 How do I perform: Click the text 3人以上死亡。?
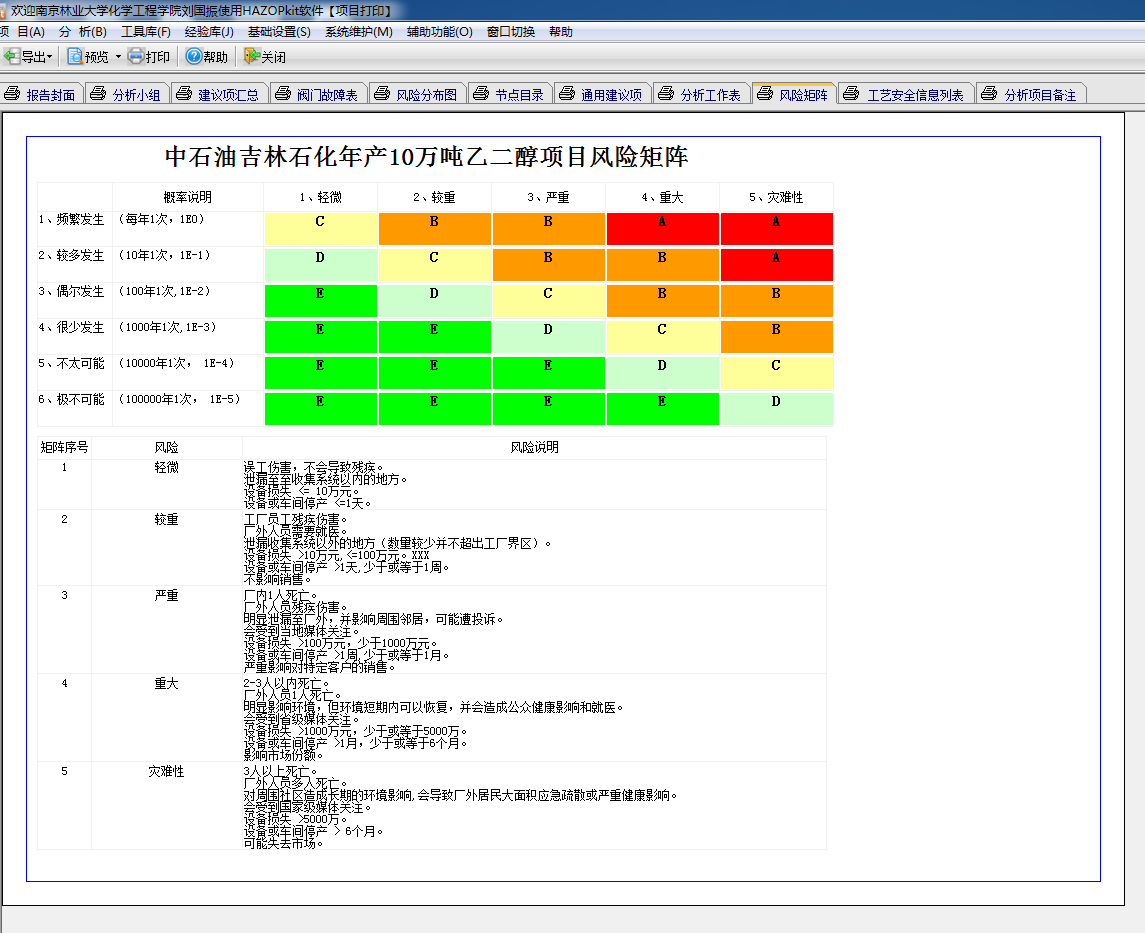pyautogui.click(x=280, y=772)
